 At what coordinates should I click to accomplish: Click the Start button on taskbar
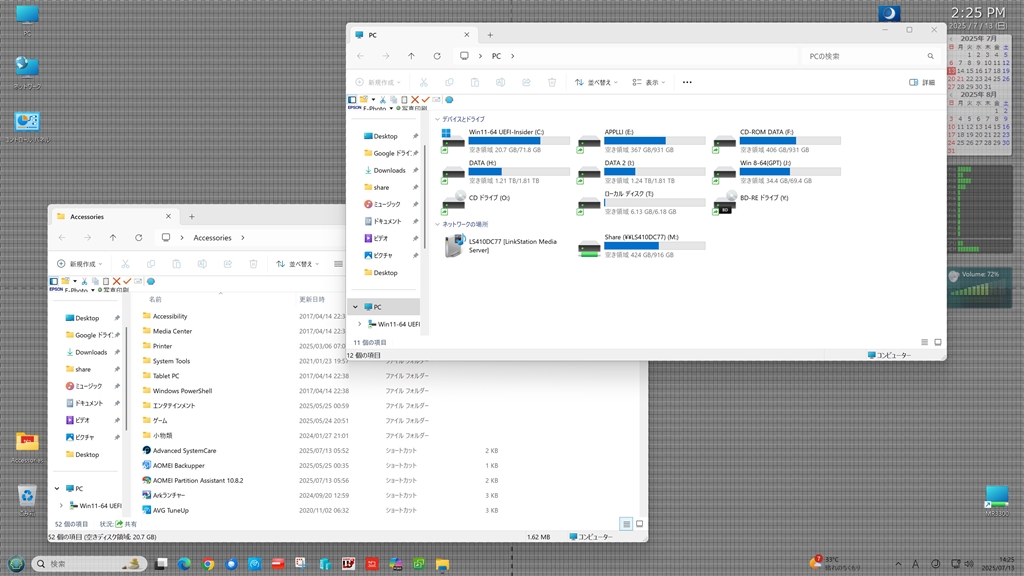pyautogui.click(x=16, y=564)
